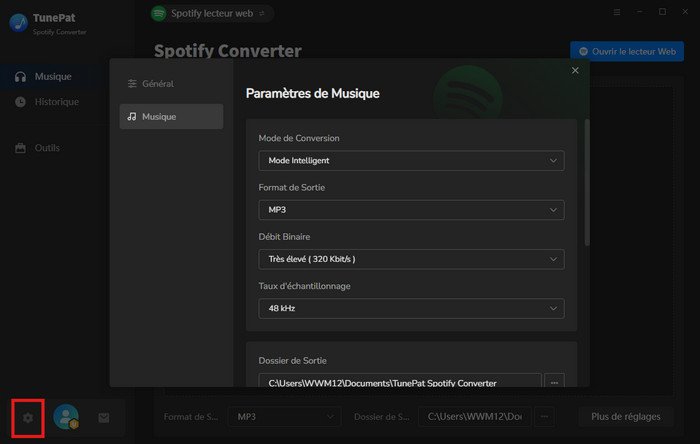This screenshot has width=700, height=444.
Task: Click the settings dialog vertical scrollbar
Action: coord(587,182)
